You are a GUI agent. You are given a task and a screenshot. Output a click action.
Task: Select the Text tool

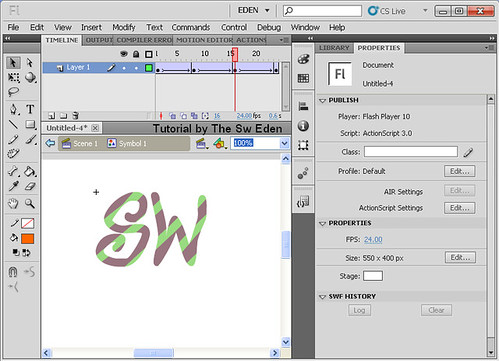click(x=30, y=109)
